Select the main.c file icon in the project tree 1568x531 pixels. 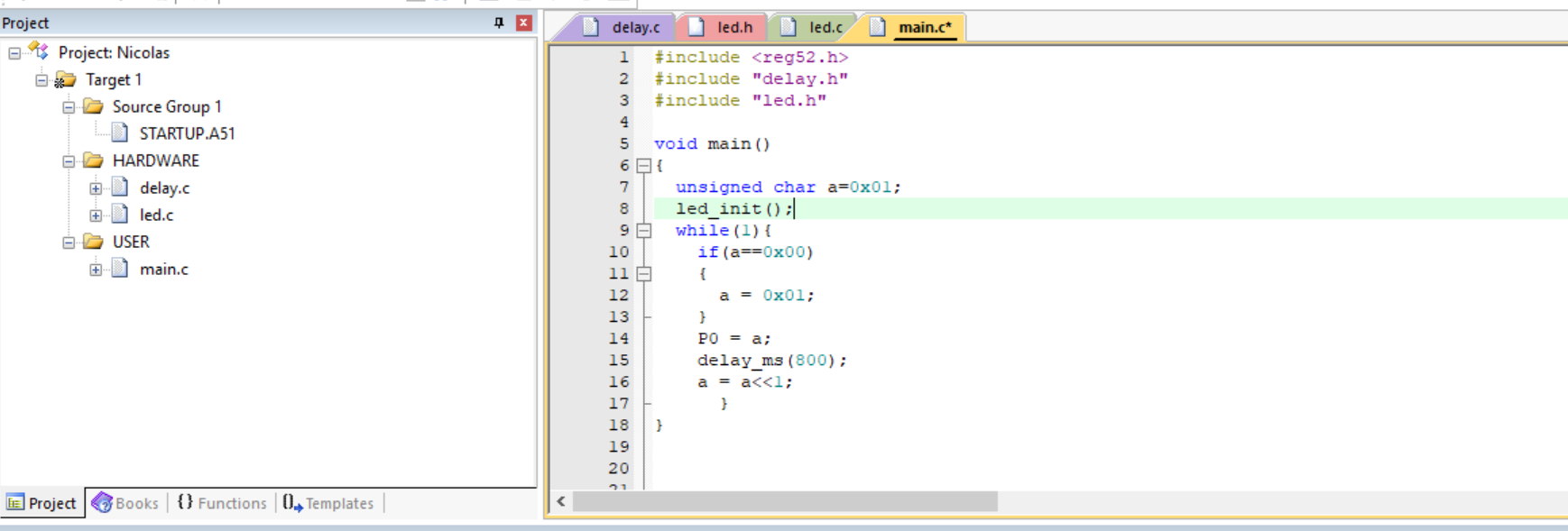pyautogui.click(x=120, y=269)
